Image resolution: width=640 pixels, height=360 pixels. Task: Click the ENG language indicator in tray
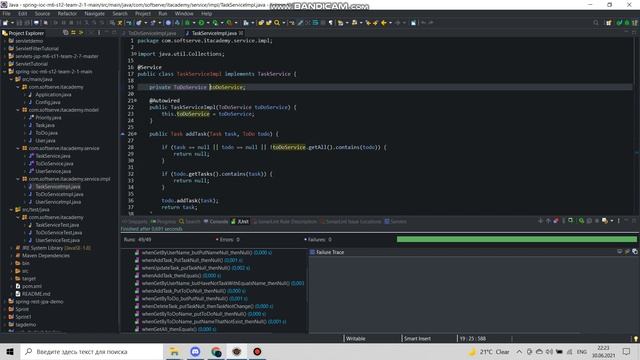pyautogui.click(x=582, y=351)
